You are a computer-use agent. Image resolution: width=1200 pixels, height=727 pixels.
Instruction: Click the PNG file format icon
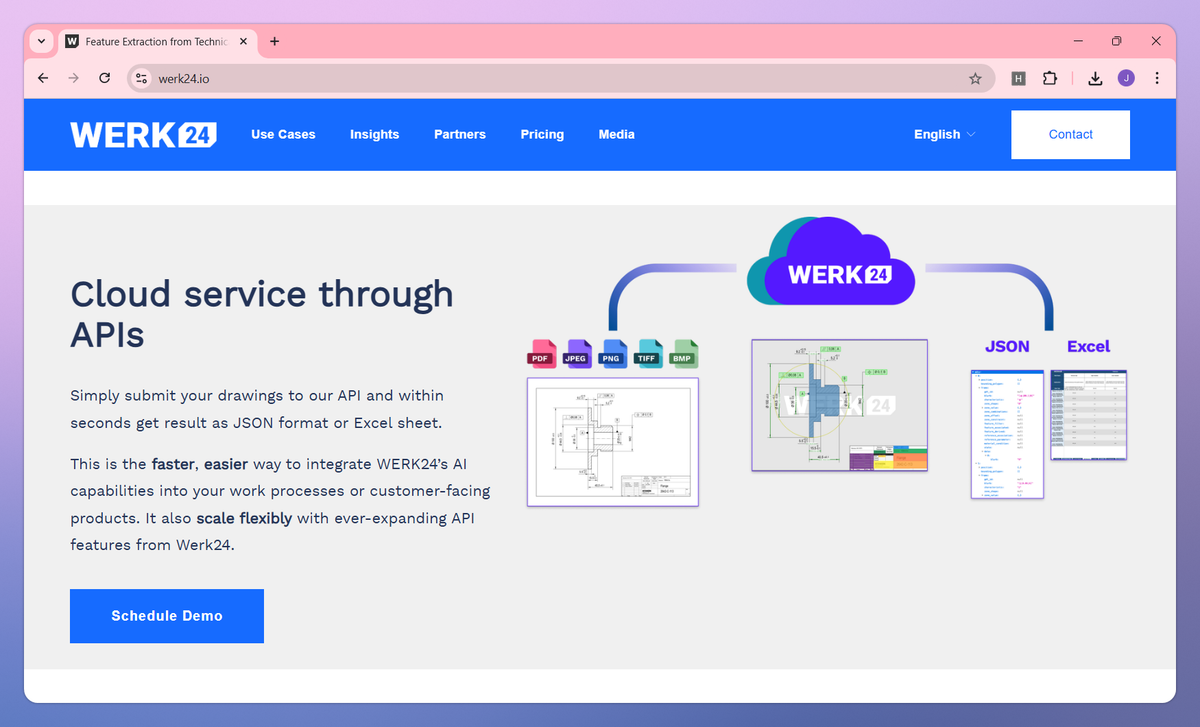point(611,354)
